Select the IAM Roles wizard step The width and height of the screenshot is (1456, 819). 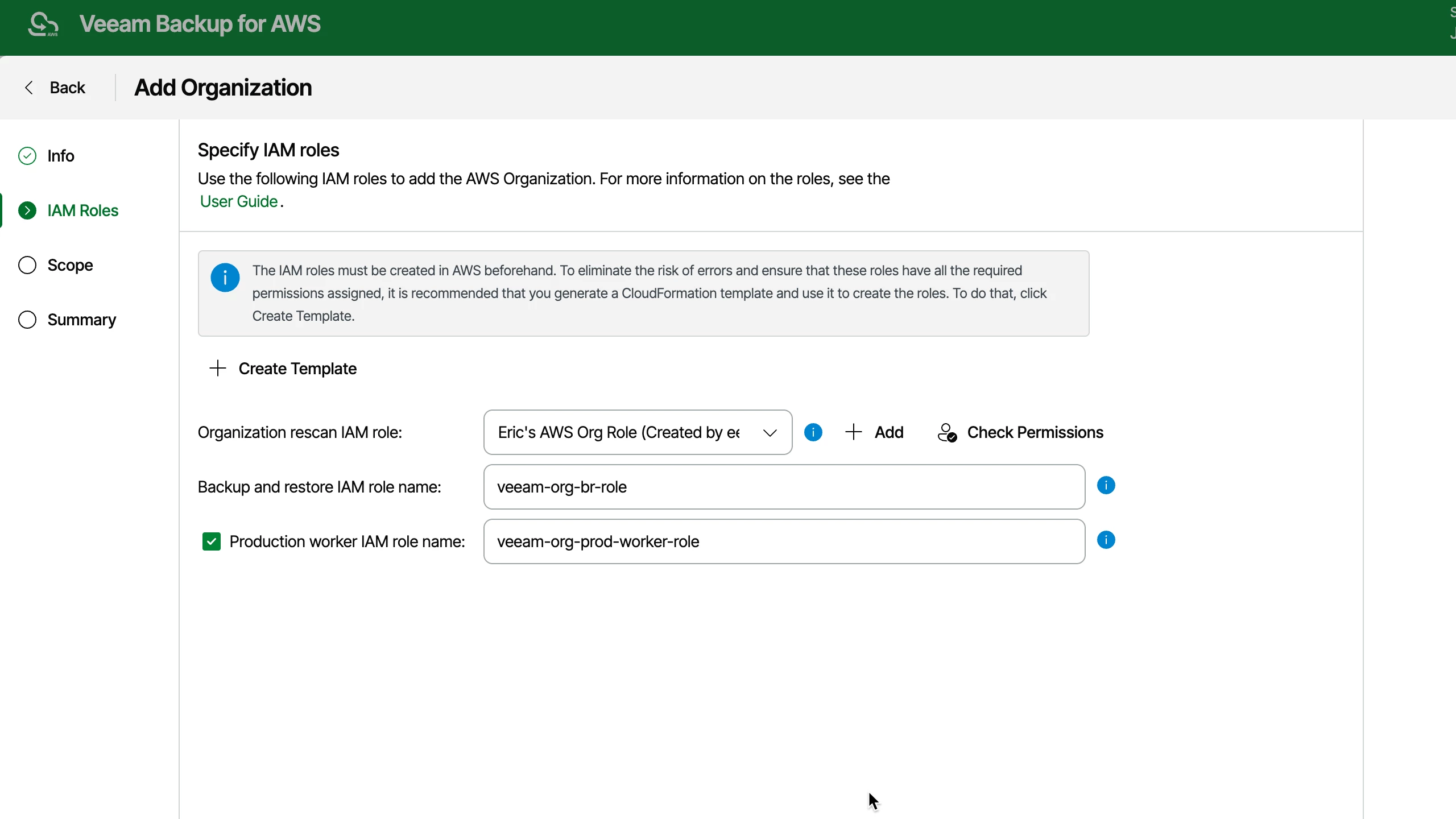[83, 210]
